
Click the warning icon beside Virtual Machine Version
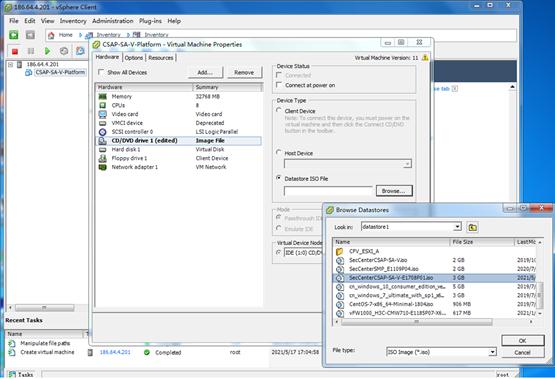(x=425, y=57)
